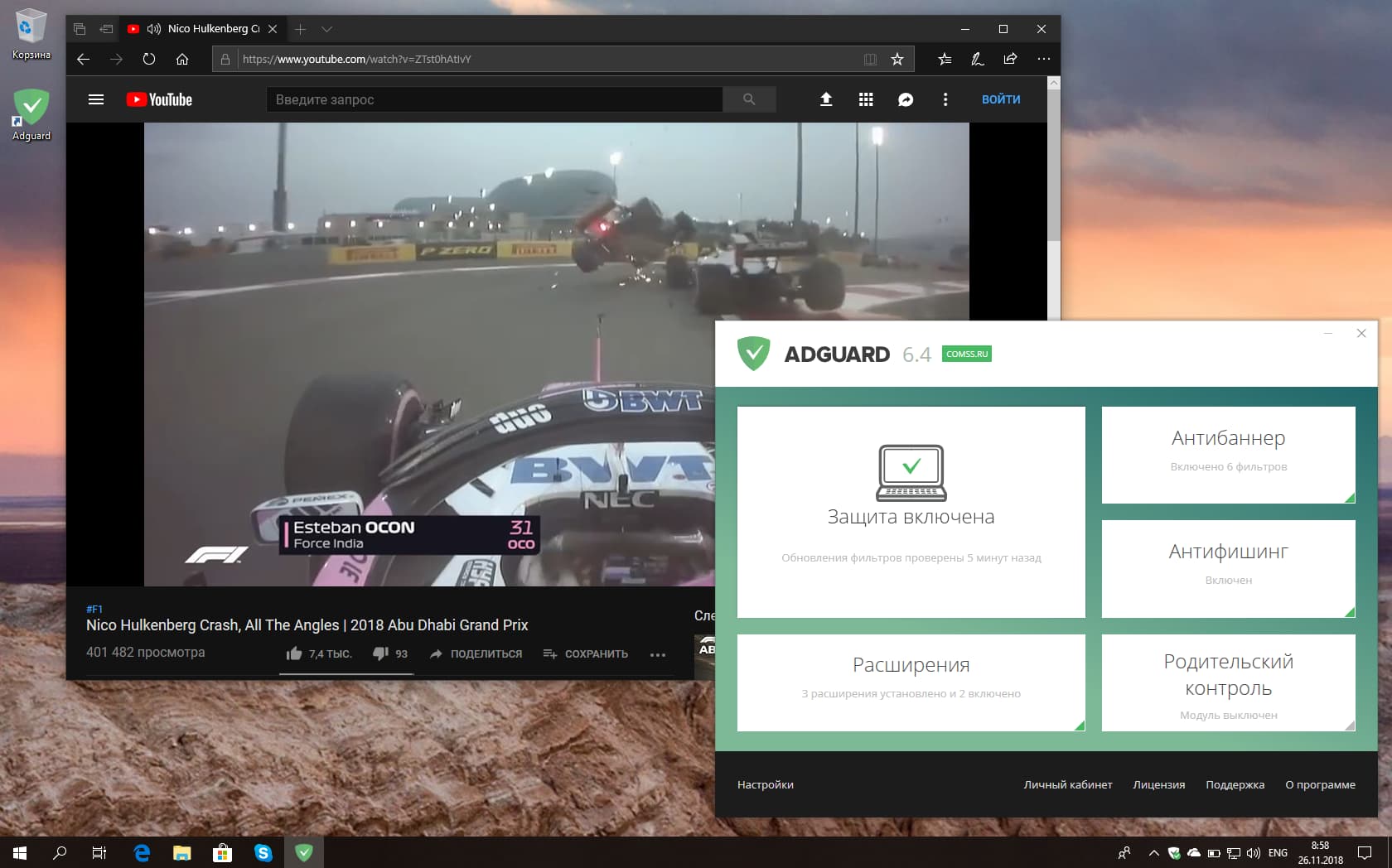The width and height of the screenshot is (1392, 868).
Task: Open the tray volume icon
Action: pos(1254,852)
